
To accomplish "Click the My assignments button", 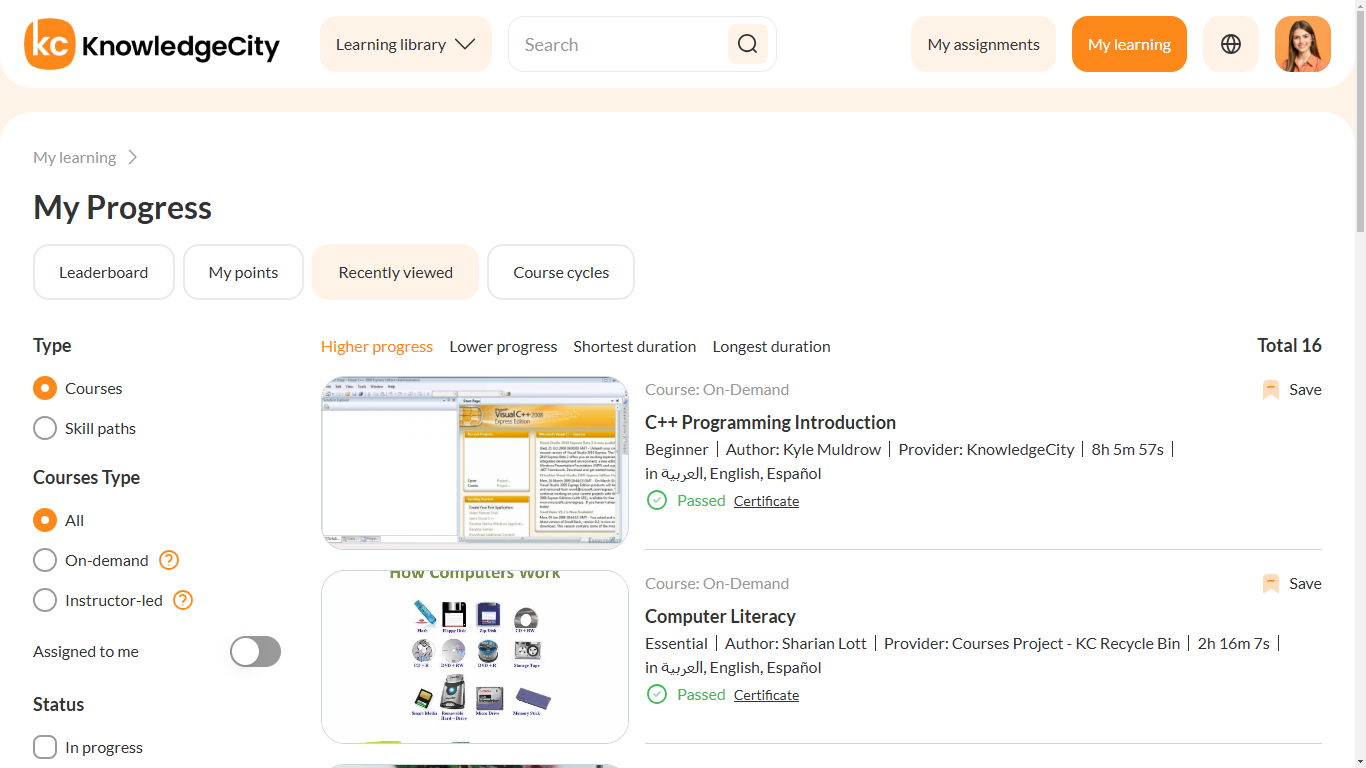I will [x=983, y=44].
